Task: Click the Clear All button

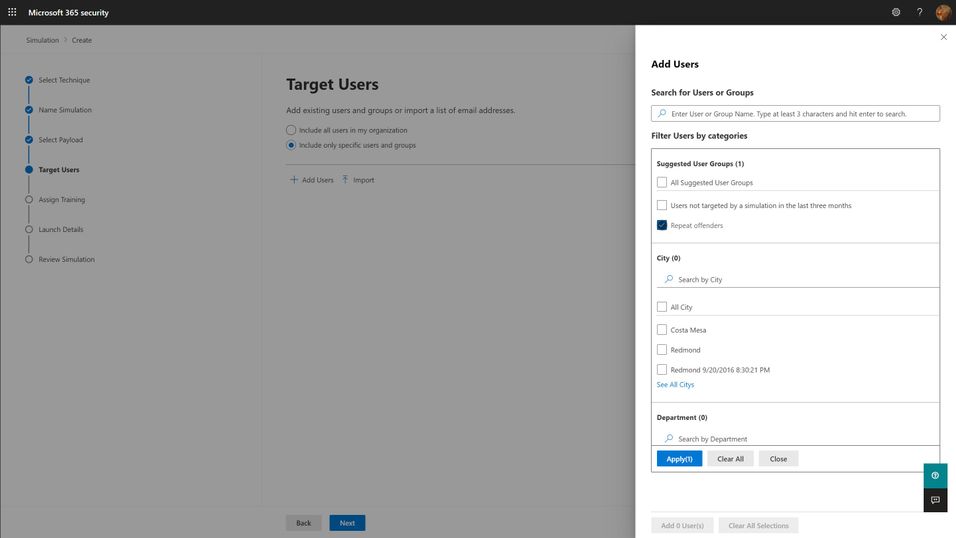Action: click(730, 459)
